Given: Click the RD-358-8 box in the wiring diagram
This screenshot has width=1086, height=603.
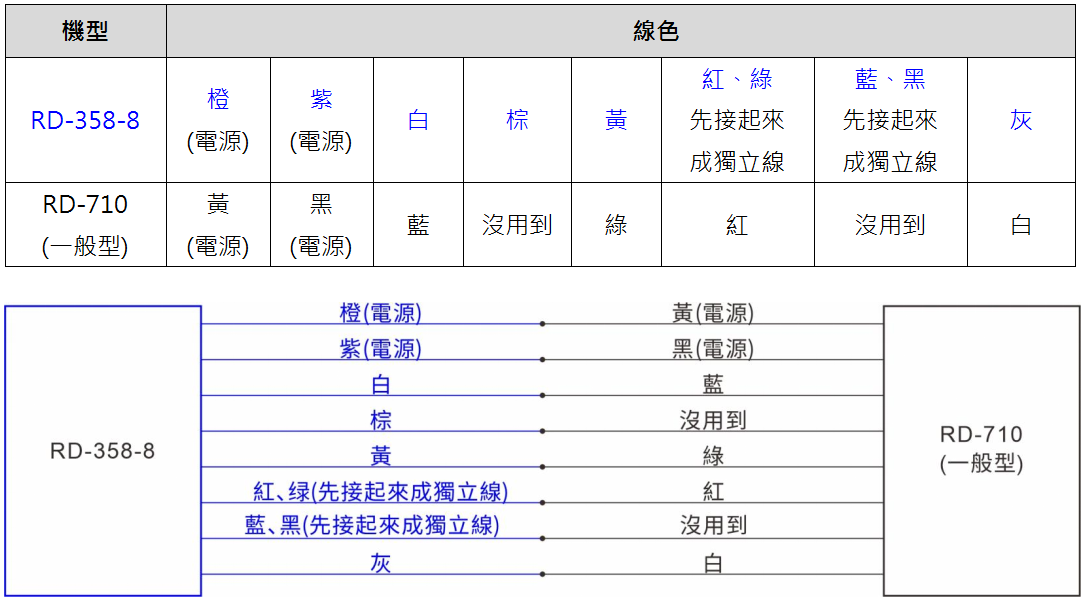Looking at the screenshot, I should click(x=103, y=451).
